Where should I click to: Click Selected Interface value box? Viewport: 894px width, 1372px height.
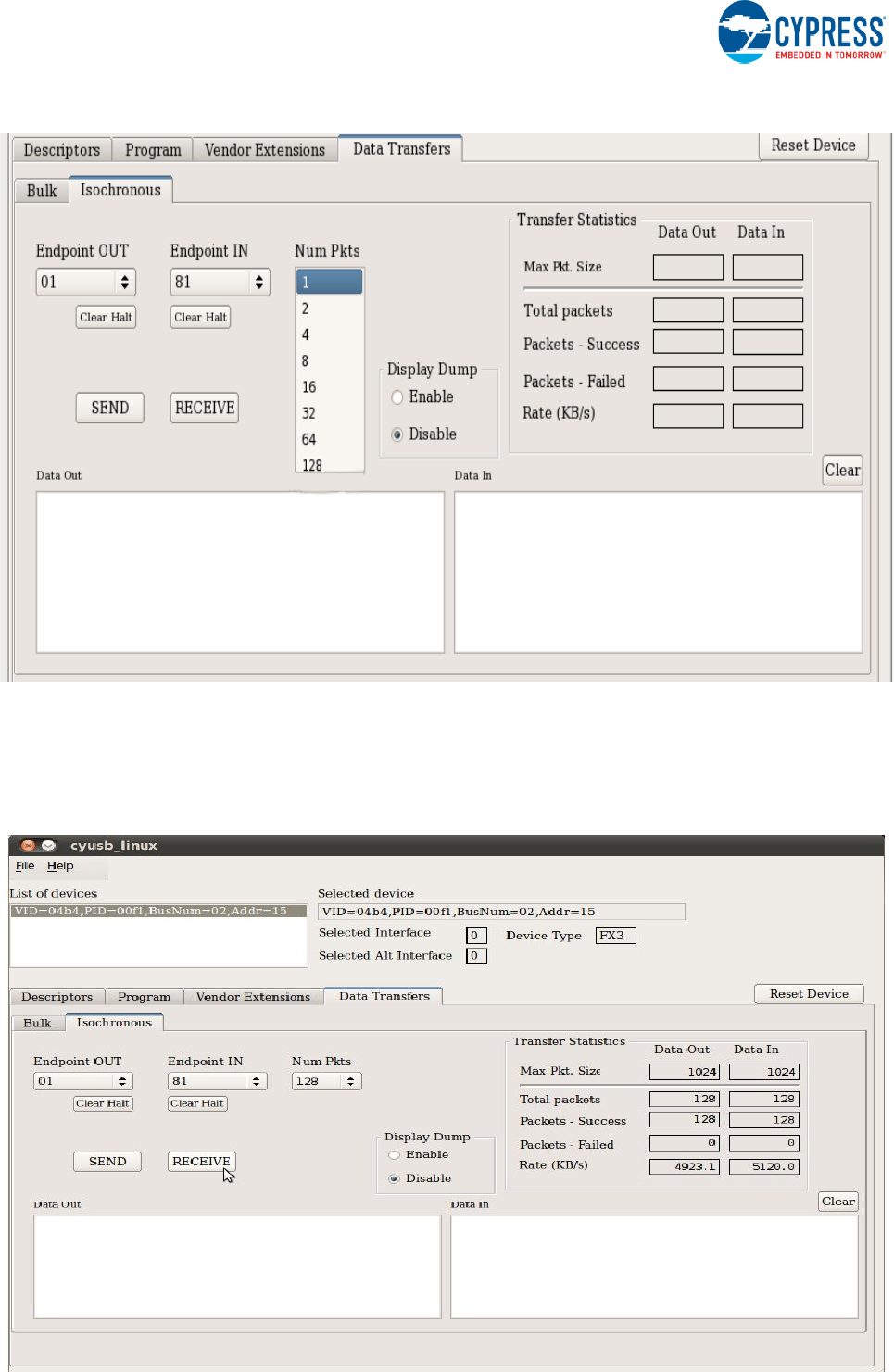tap(476, 936)
